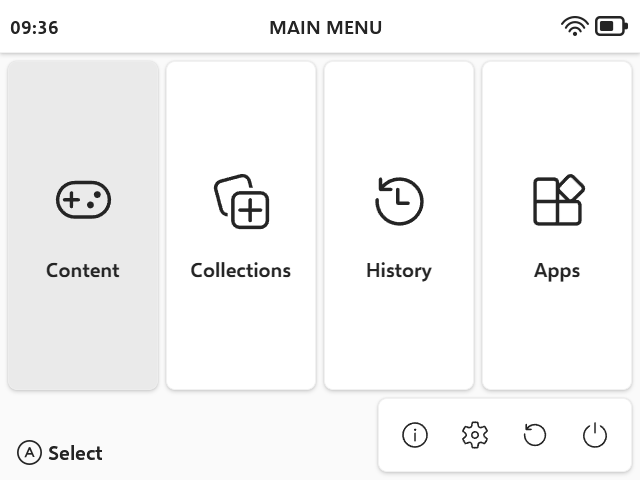This screenshot has height=480, width=640.
Task: Click the battery indicator icon
Action: (x=610, y=27)
